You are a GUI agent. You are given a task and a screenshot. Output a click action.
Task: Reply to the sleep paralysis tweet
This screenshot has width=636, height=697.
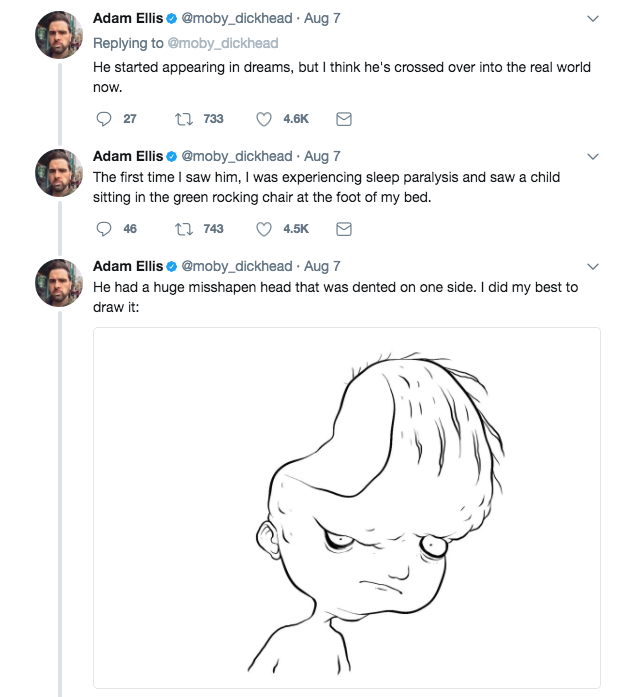pos(104,229)
